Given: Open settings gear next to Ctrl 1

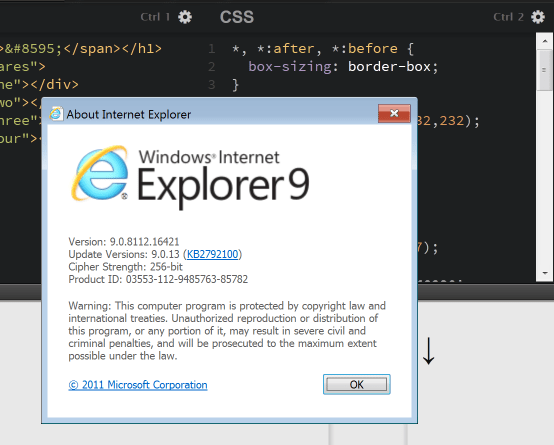Looking at the screenshot, I should click(185, 17).
